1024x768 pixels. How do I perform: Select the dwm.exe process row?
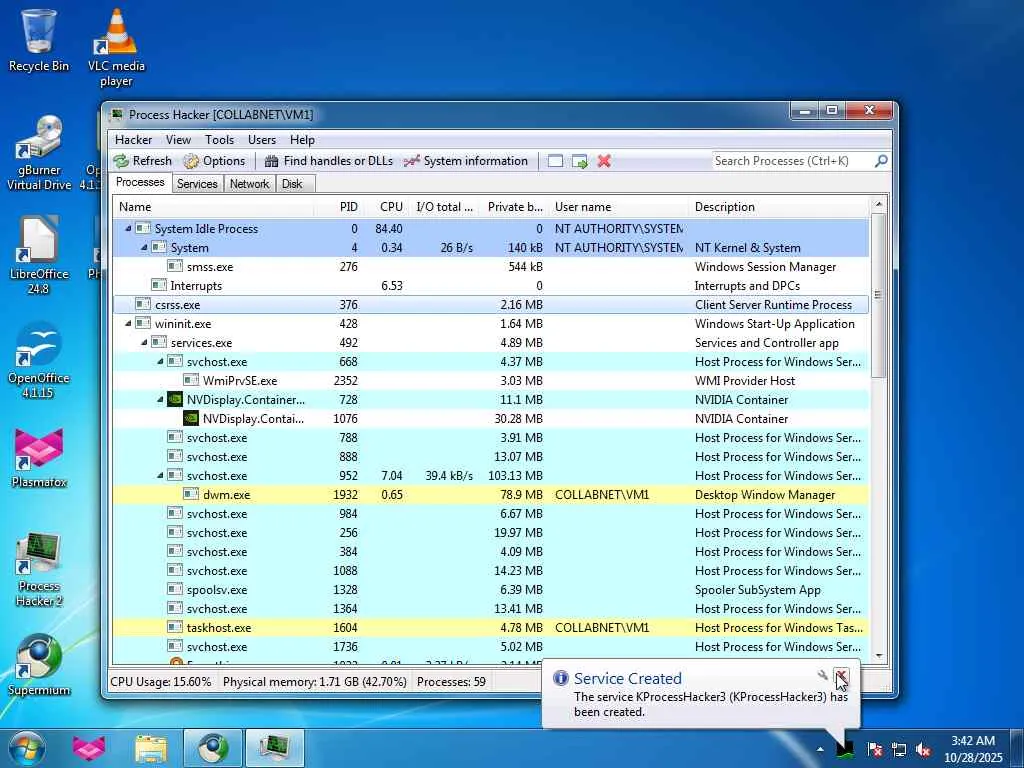[491, 494]
